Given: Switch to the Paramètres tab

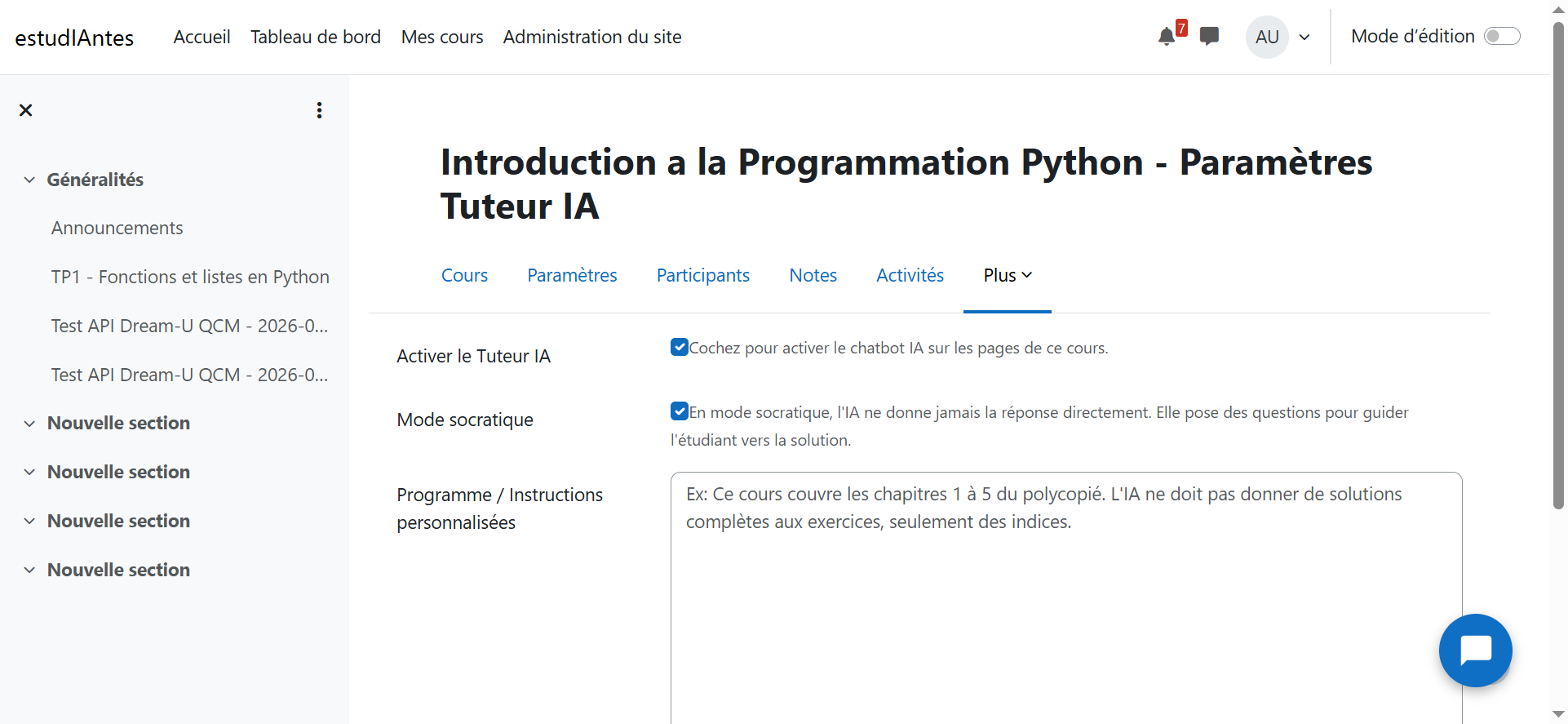Looking at the screenshot, I should click(572, 276).
